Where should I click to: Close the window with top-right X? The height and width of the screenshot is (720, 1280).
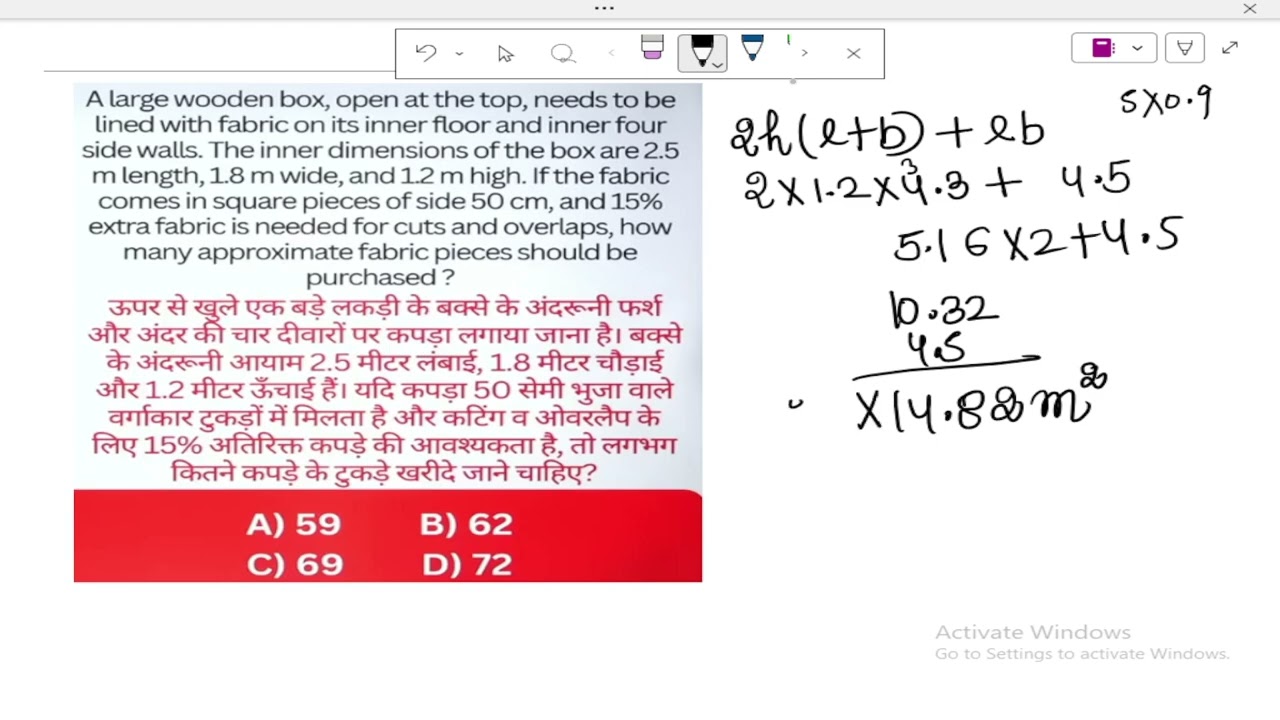click(1250, 9)
